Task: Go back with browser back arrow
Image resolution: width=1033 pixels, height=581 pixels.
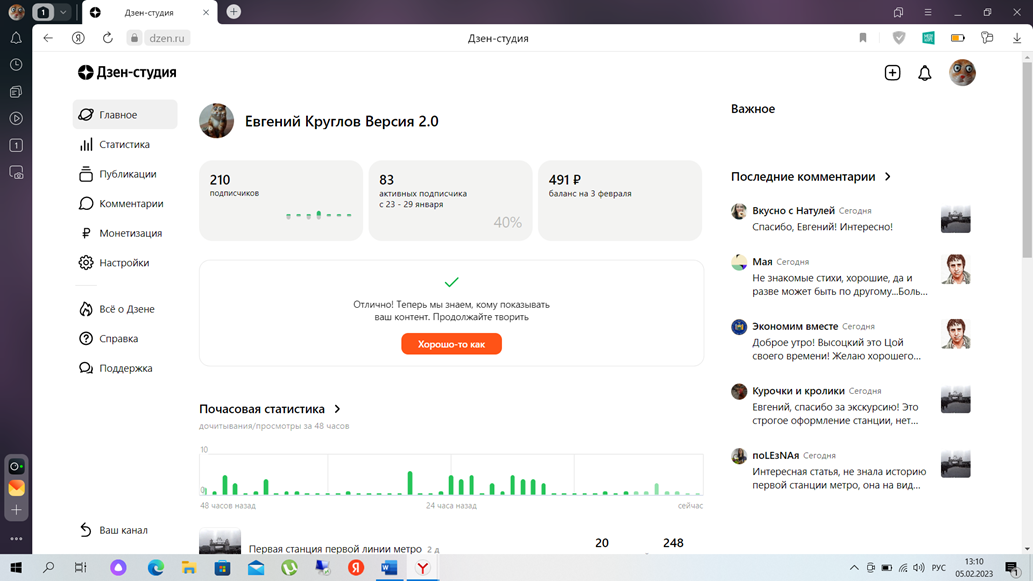Action: (48, 38)
